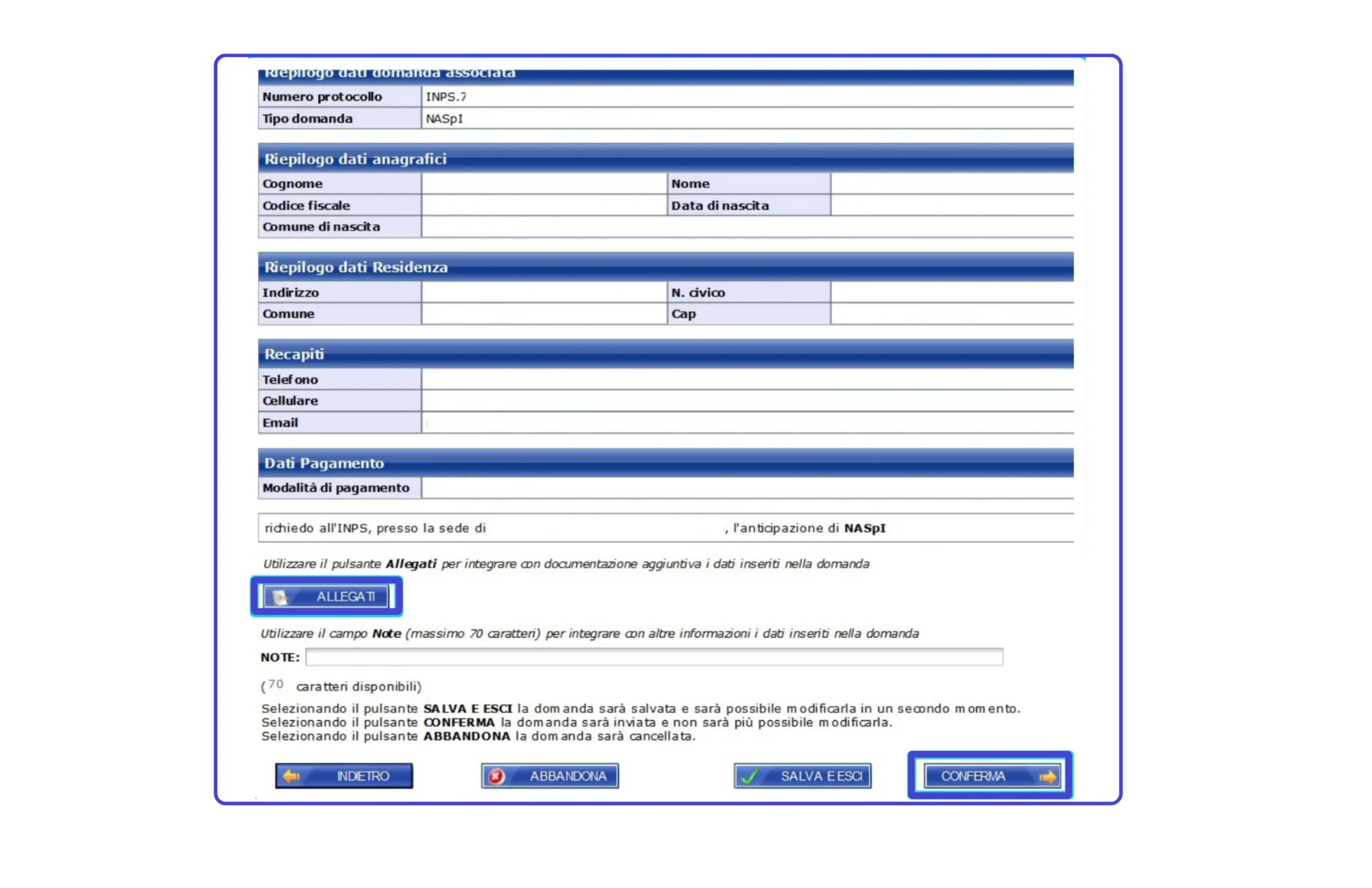Click the ALLEGATI attachments button
The image size is (1372, 888).
click(x=326, y=597)
